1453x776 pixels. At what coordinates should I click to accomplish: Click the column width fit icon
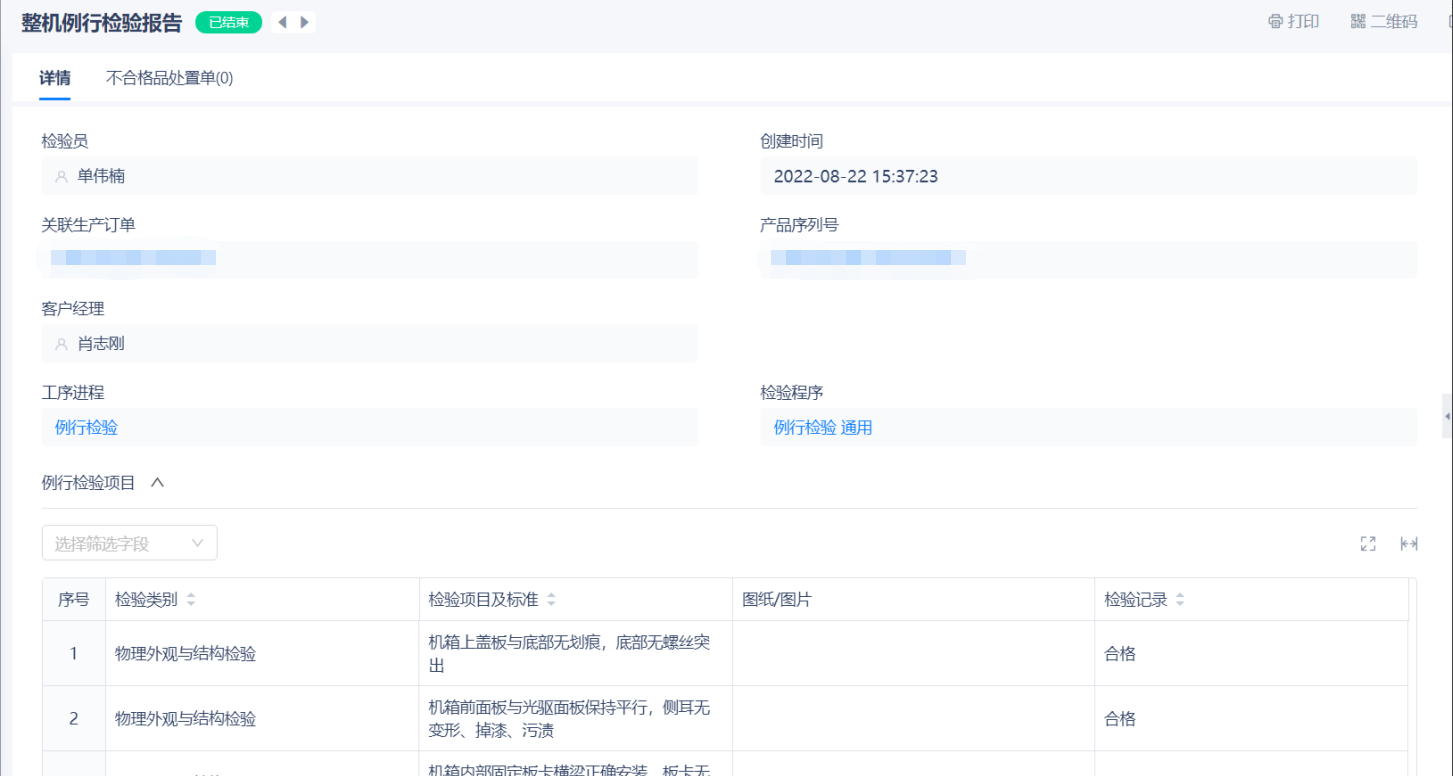[x=1409, y=543]
